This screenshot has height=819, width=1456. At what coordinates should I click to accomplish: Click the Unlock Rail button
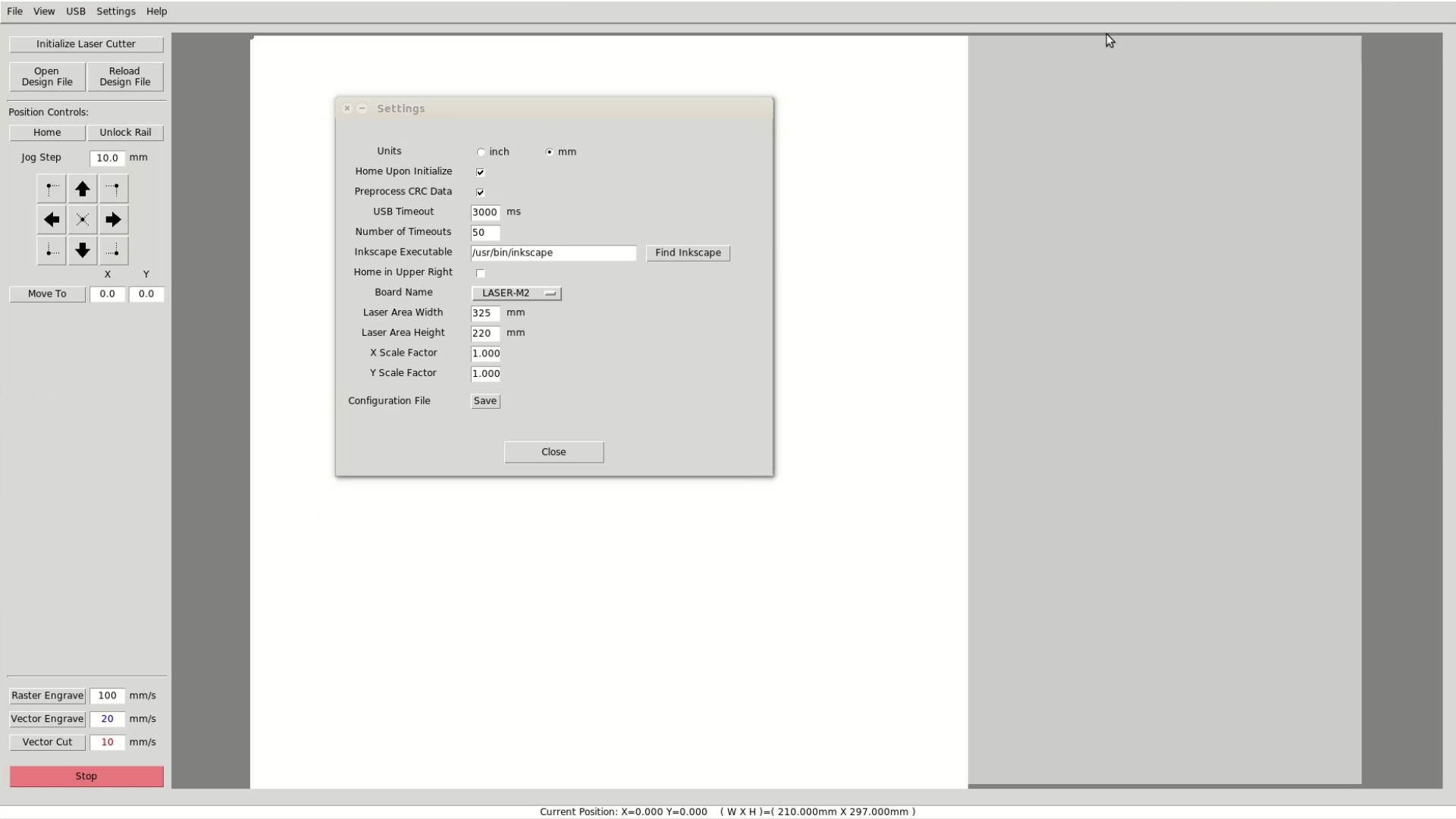pyautogui.click(x=125, y=133)
